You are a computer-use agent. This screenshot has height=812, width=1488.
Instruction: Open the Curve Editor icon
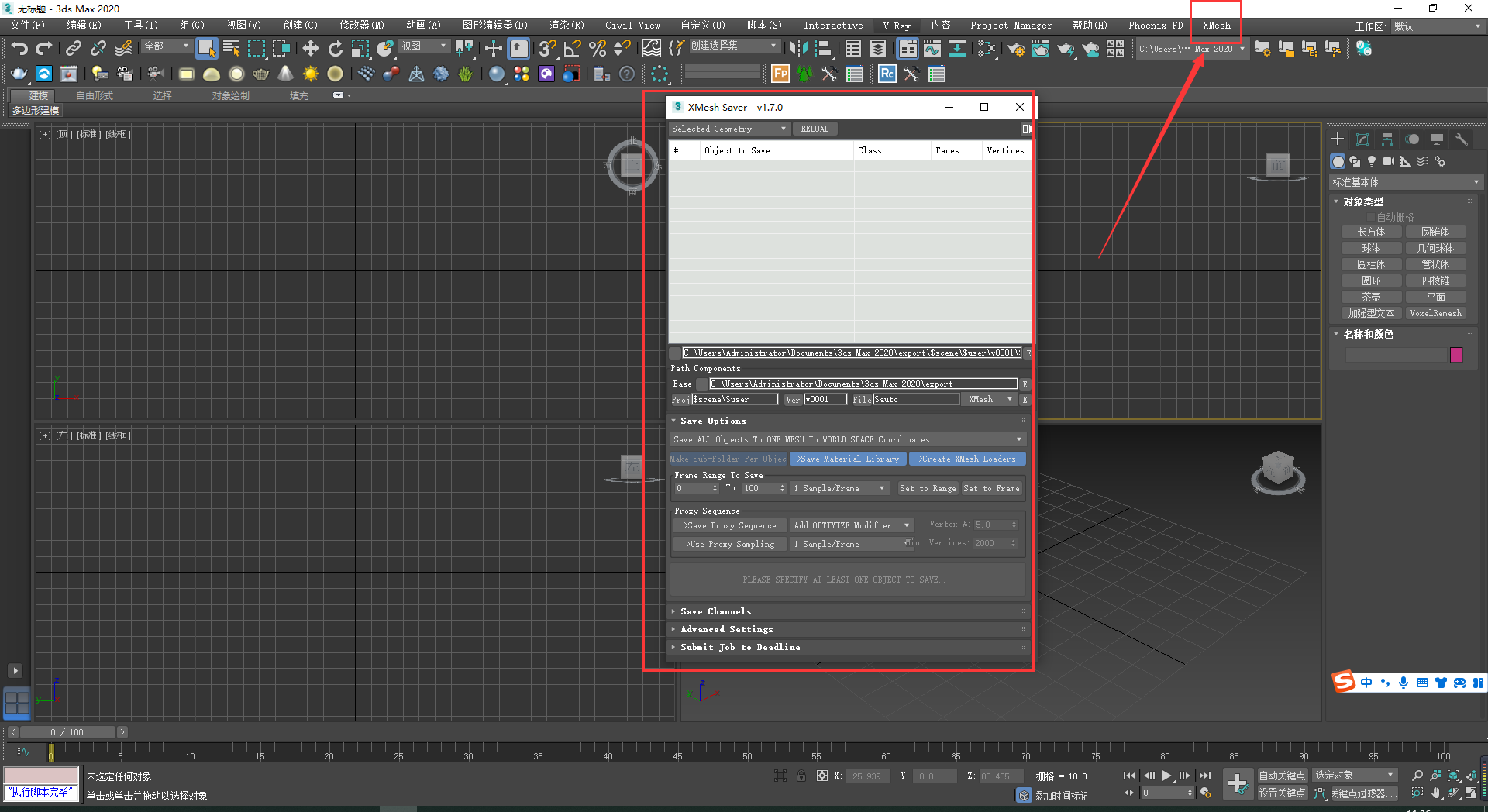pos(932,49)
